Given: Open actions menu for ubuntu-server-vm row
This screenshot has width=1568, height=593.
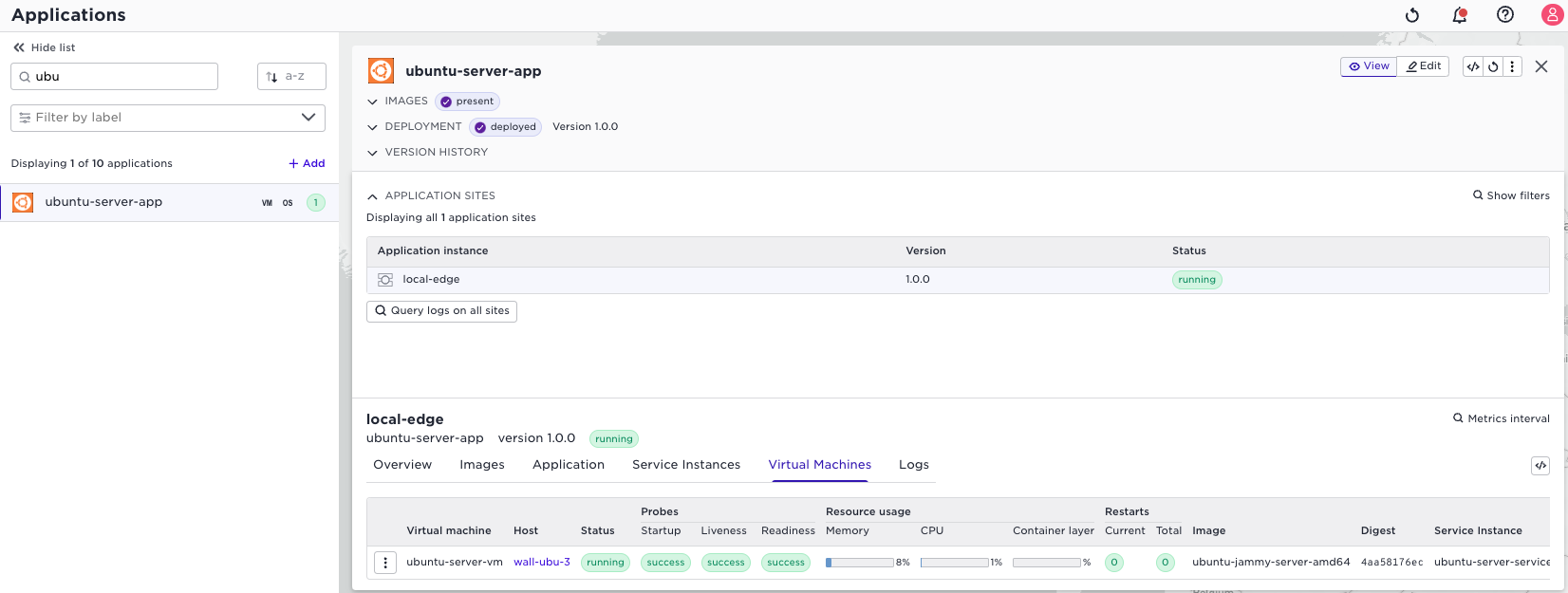Looking at the screenshot, I should [385, 563].
